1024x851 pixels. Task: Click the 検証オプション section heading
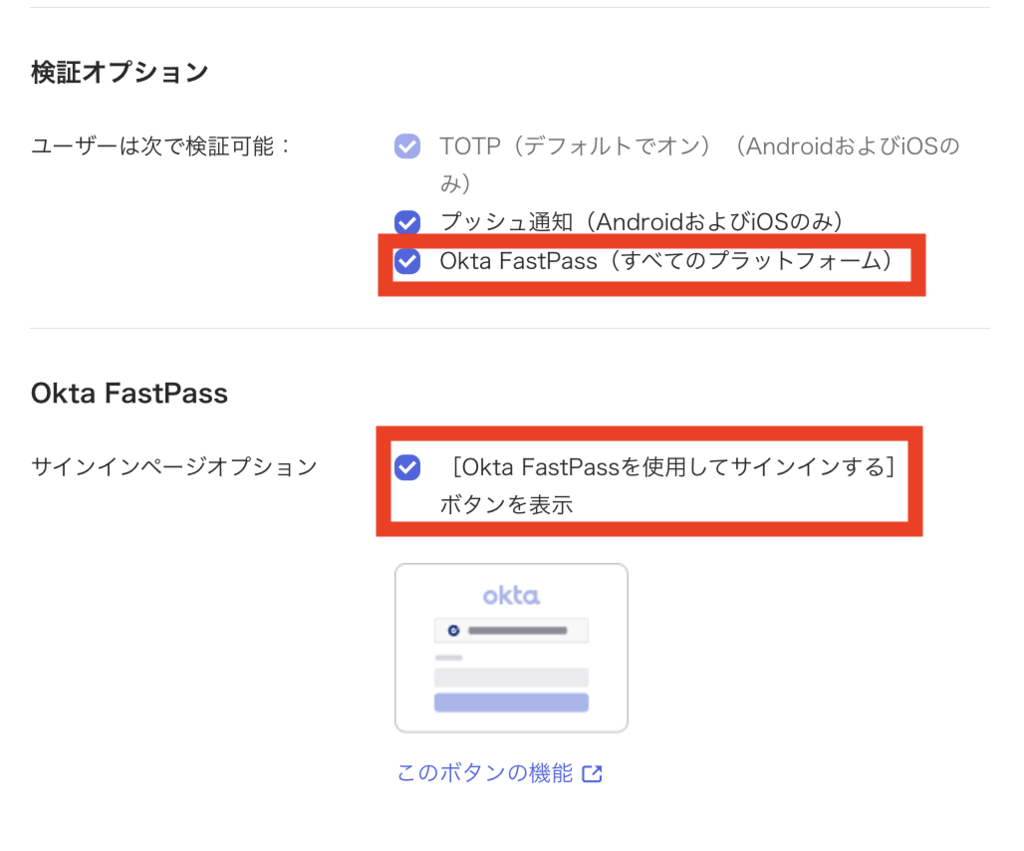[x=120, y=72]
